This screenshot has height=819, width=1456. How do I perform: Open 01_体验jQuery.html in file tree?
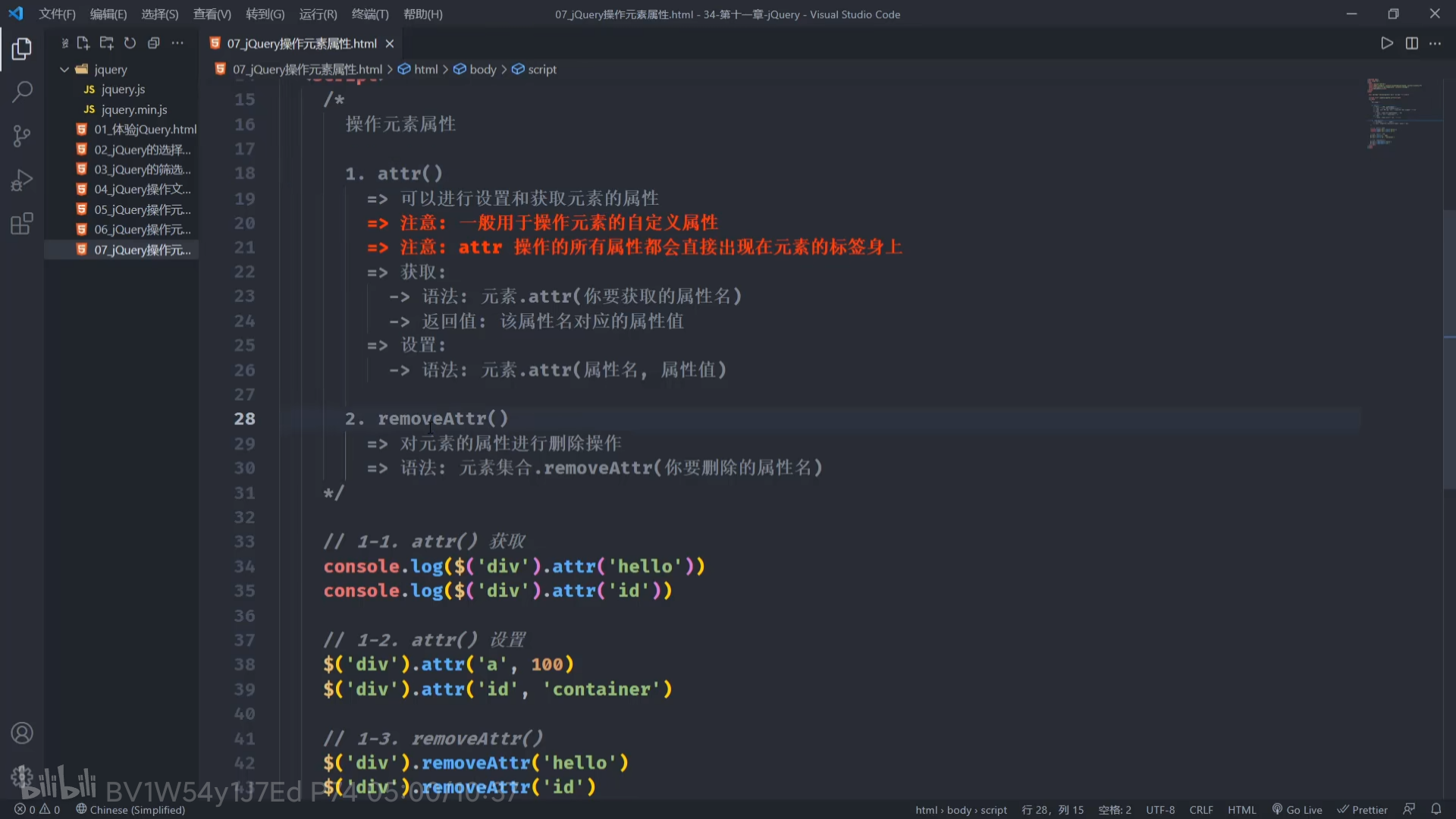[145, 130]
